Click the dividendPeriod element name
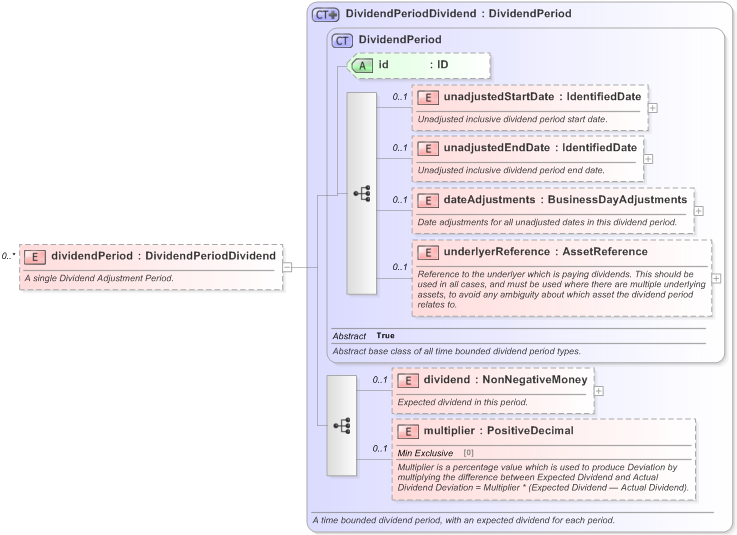The image size is (737, 535). click(92, 256)
